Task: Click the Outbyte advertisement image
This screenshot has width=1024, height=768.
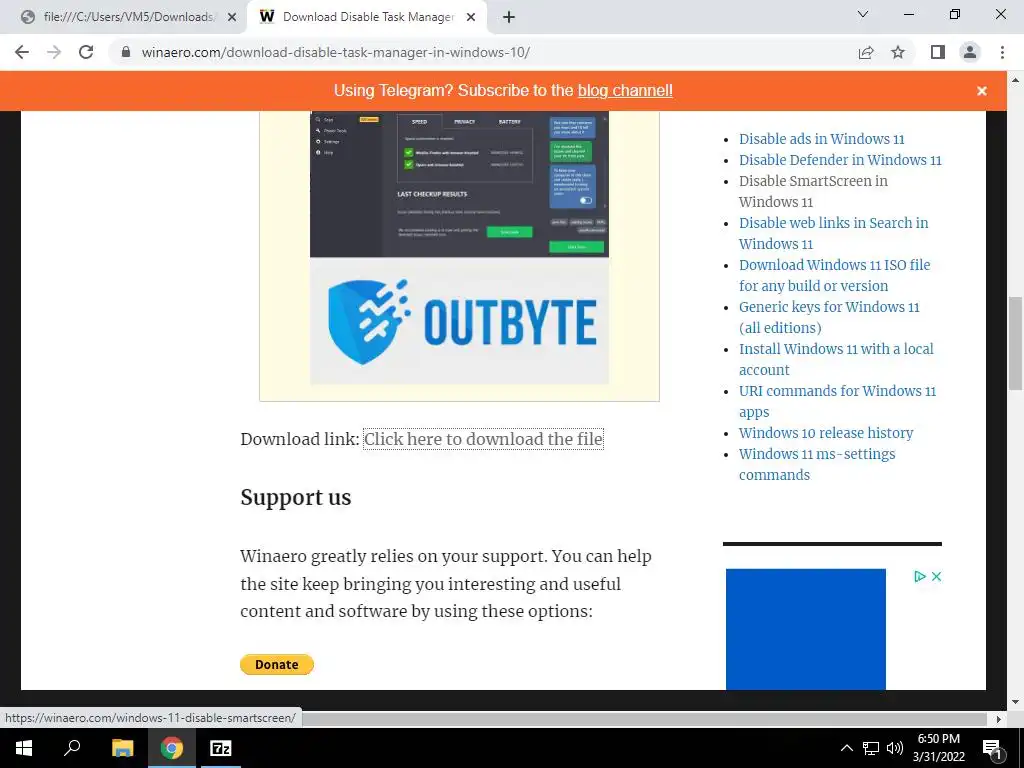Action: coord(459,248)
